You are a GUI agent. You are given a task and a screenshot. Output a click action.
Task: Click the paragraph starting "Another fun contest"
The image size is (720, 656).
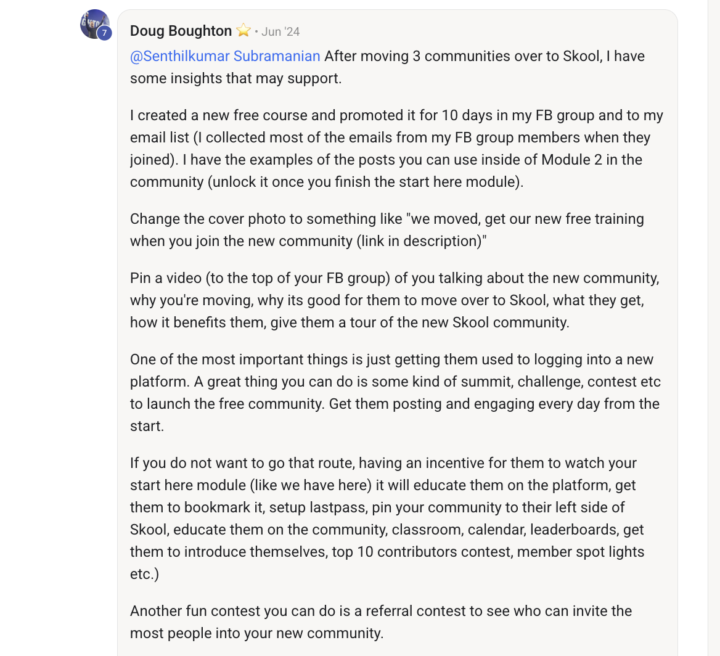(x=380, y=621)
